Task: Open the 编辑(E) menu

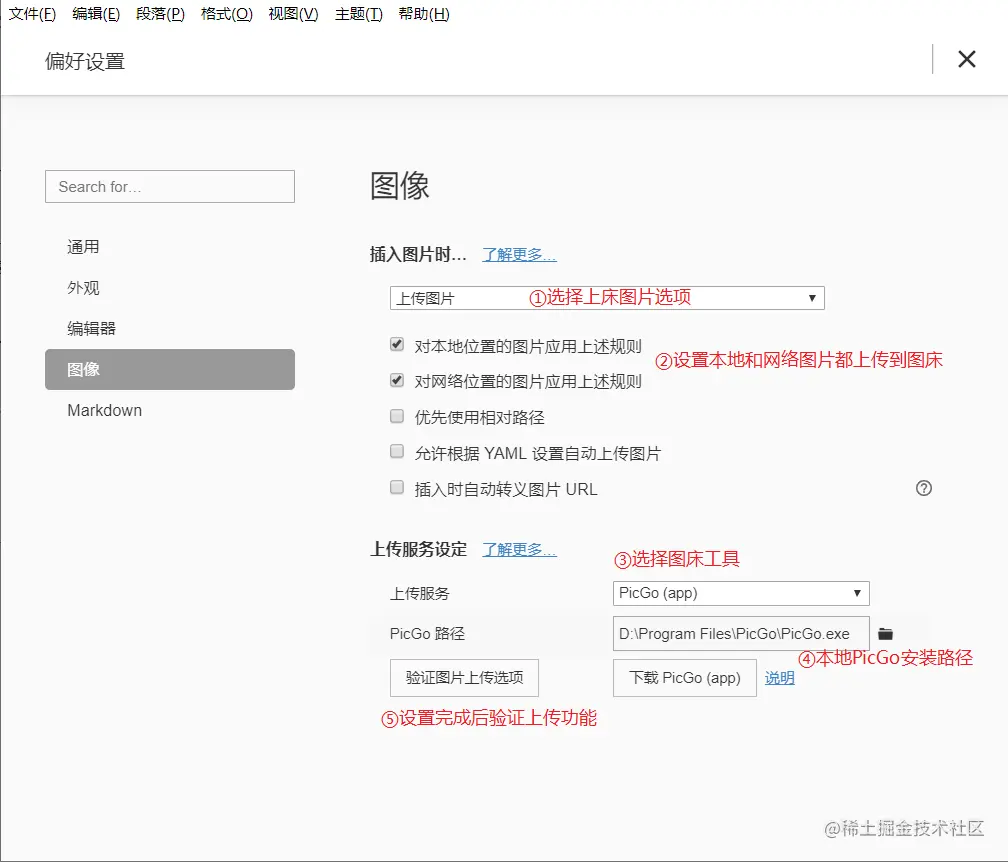Action: 96,14
